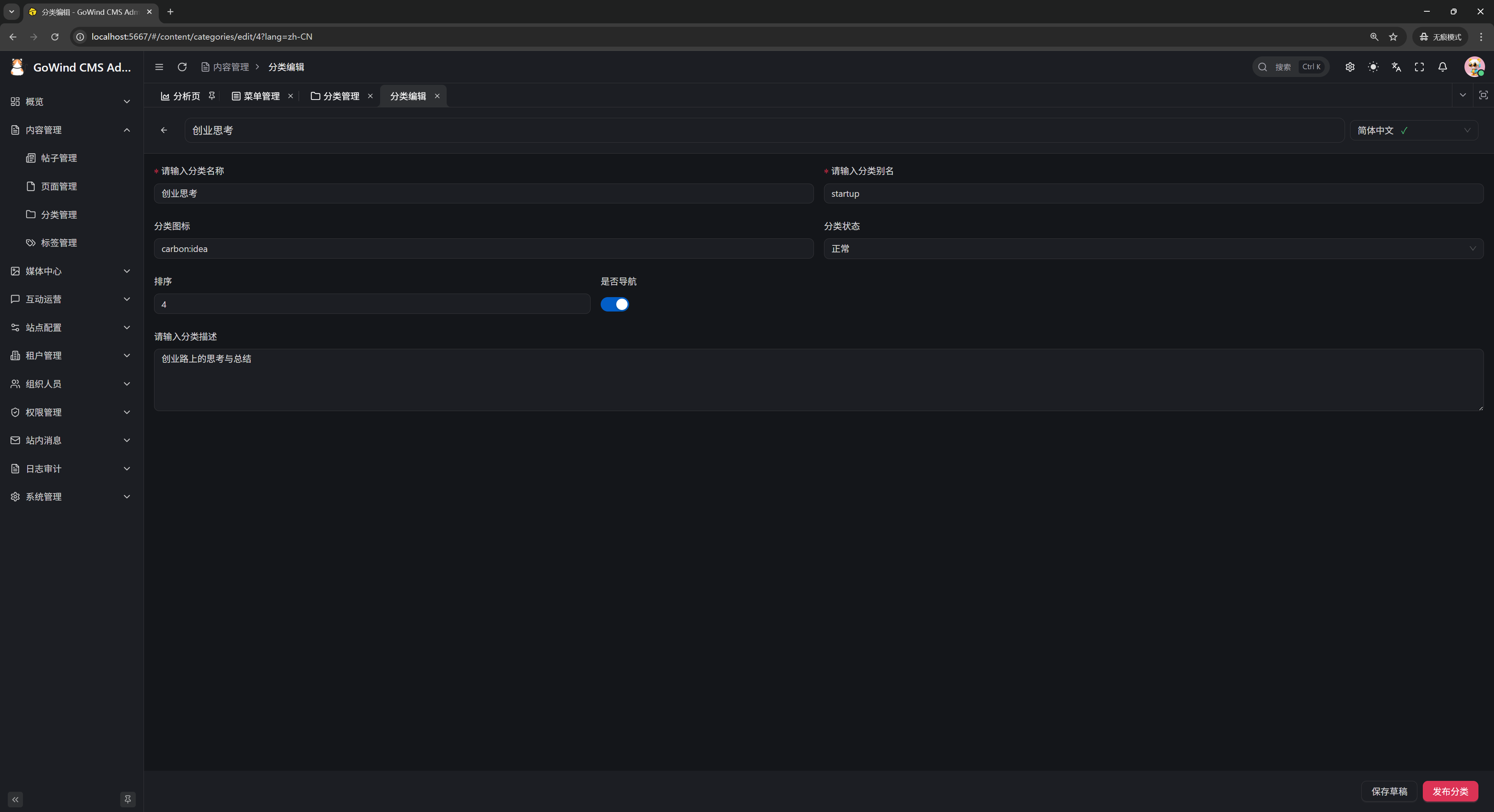Switch to the 菜单管理 tab

[x=256, y=96]
